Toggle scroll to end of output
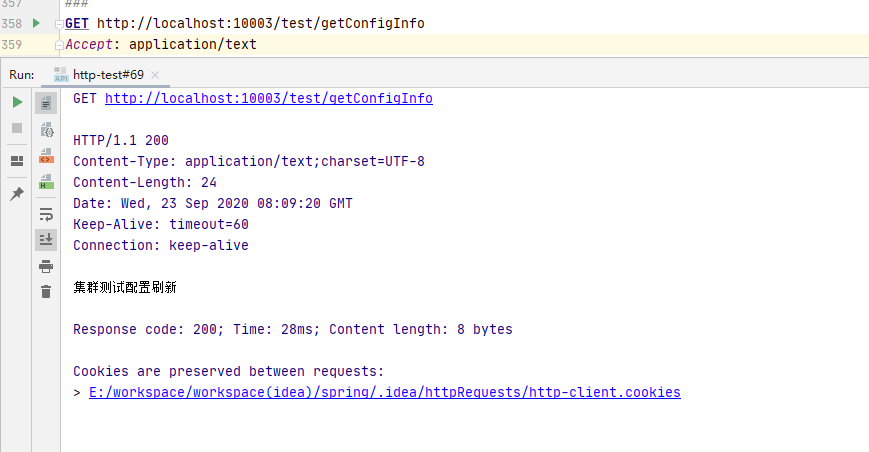Image resolution: width=869 pixels, height=452 pixels. coord(46,240)
